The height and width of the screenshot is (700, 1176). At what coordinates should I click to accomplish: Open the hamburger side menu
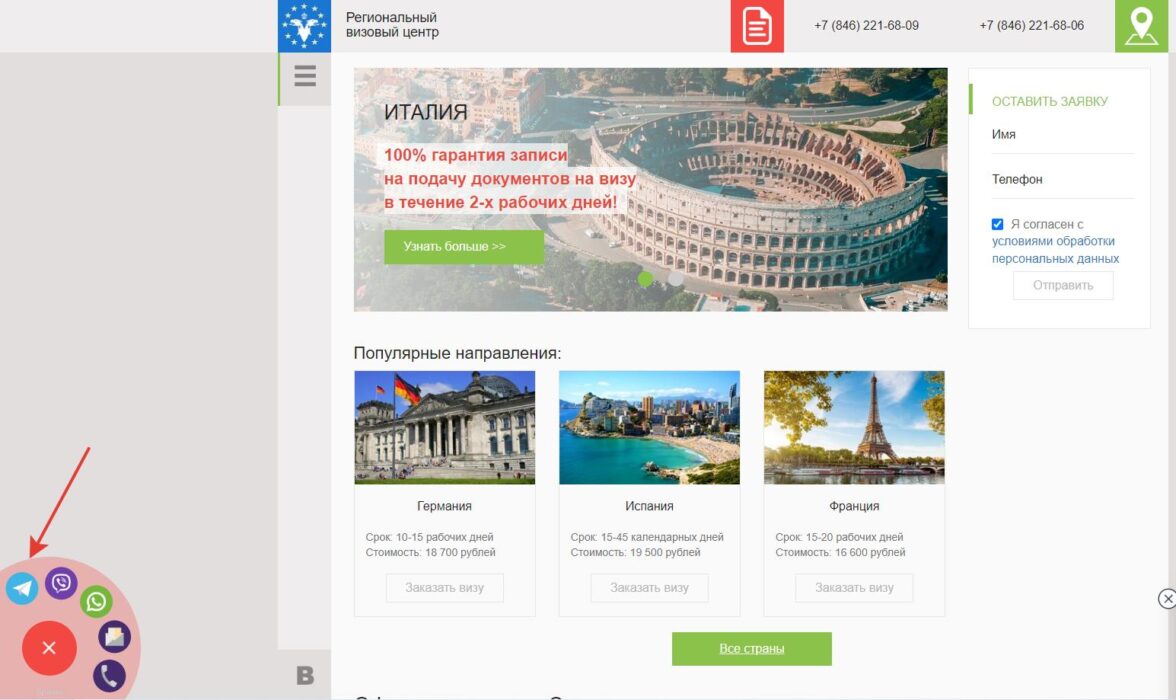[x=304, y=76]
